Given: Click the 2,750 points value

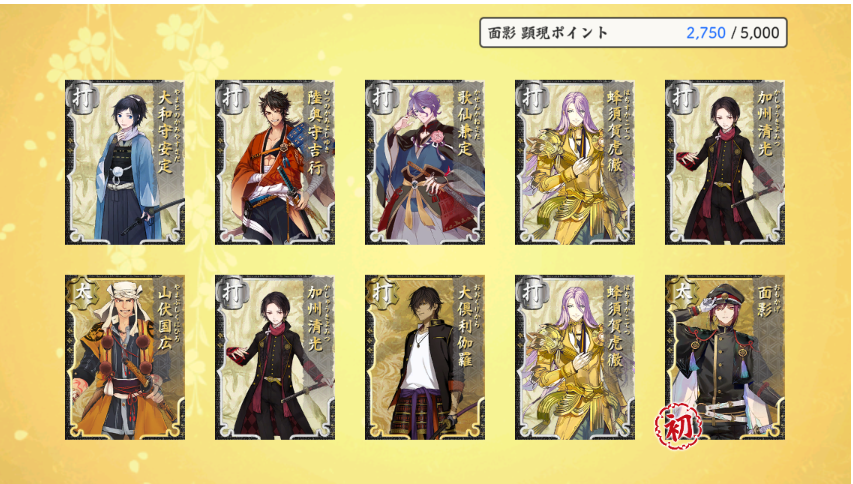Looking at the screenshot, I should click(x=706, y=33).
